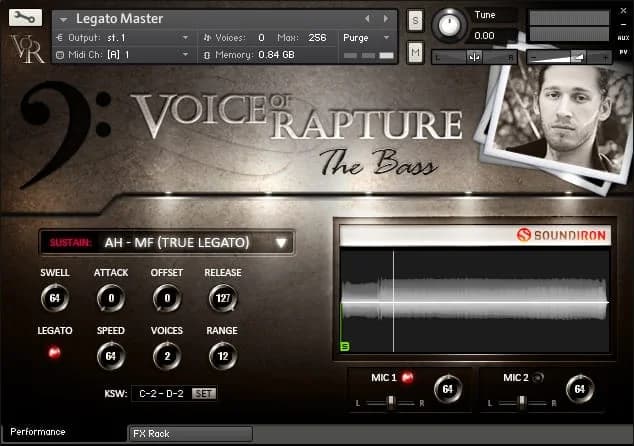Click the Release knob set to 127
The image size is (634, 446).
(x=223, y=298)
